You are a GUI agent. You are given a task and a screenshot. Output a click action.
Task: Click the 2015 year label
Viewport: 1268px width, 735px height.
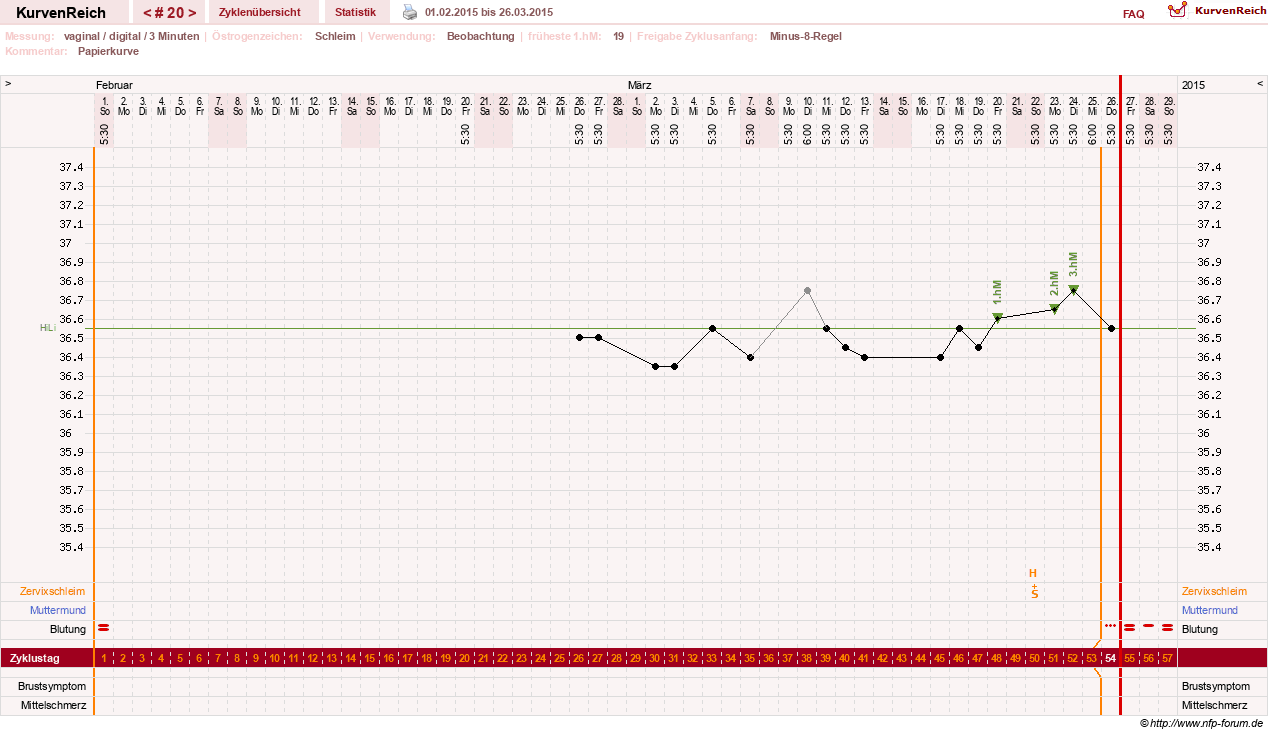(x=1193, y=85)
